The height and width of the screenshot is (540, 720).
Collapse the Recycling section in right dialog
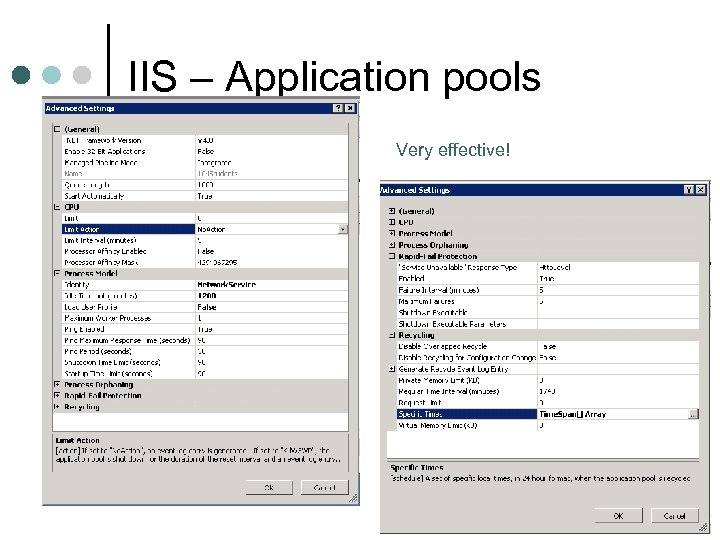pyautogui.click(x=392, y=335)
